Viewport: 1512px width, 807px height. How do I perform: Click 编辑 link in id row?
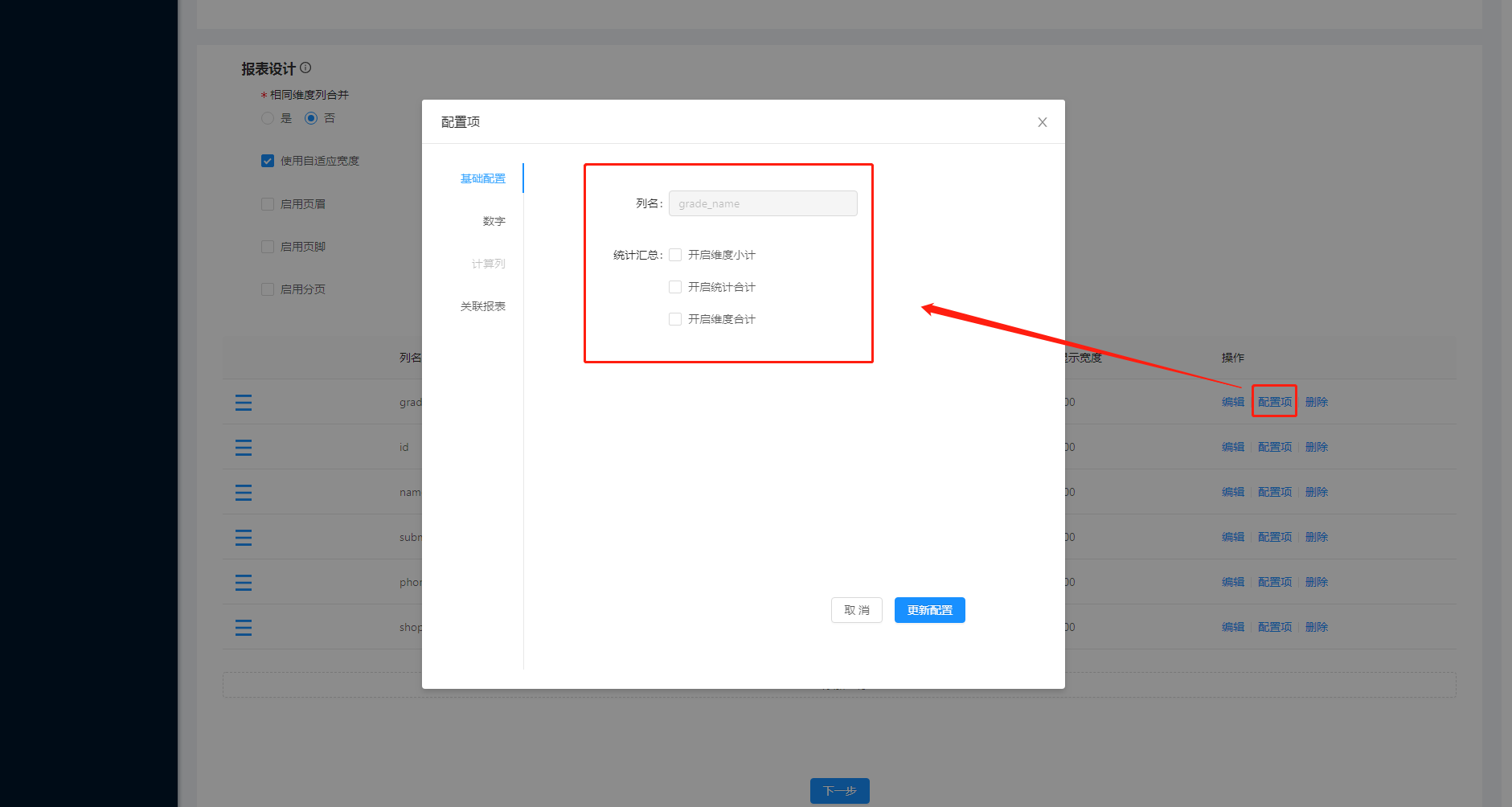[1233, 447]
